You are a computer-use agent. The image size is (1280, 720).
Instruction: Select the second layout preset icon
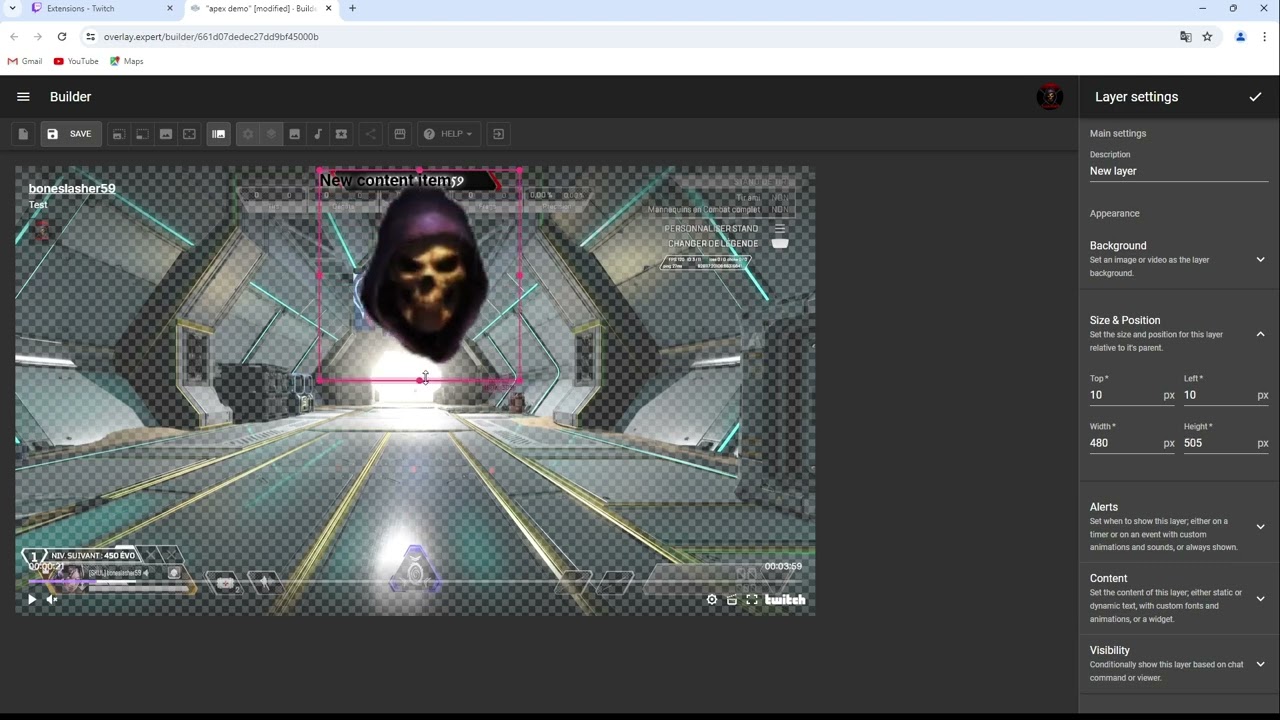[x=142, y=134]
